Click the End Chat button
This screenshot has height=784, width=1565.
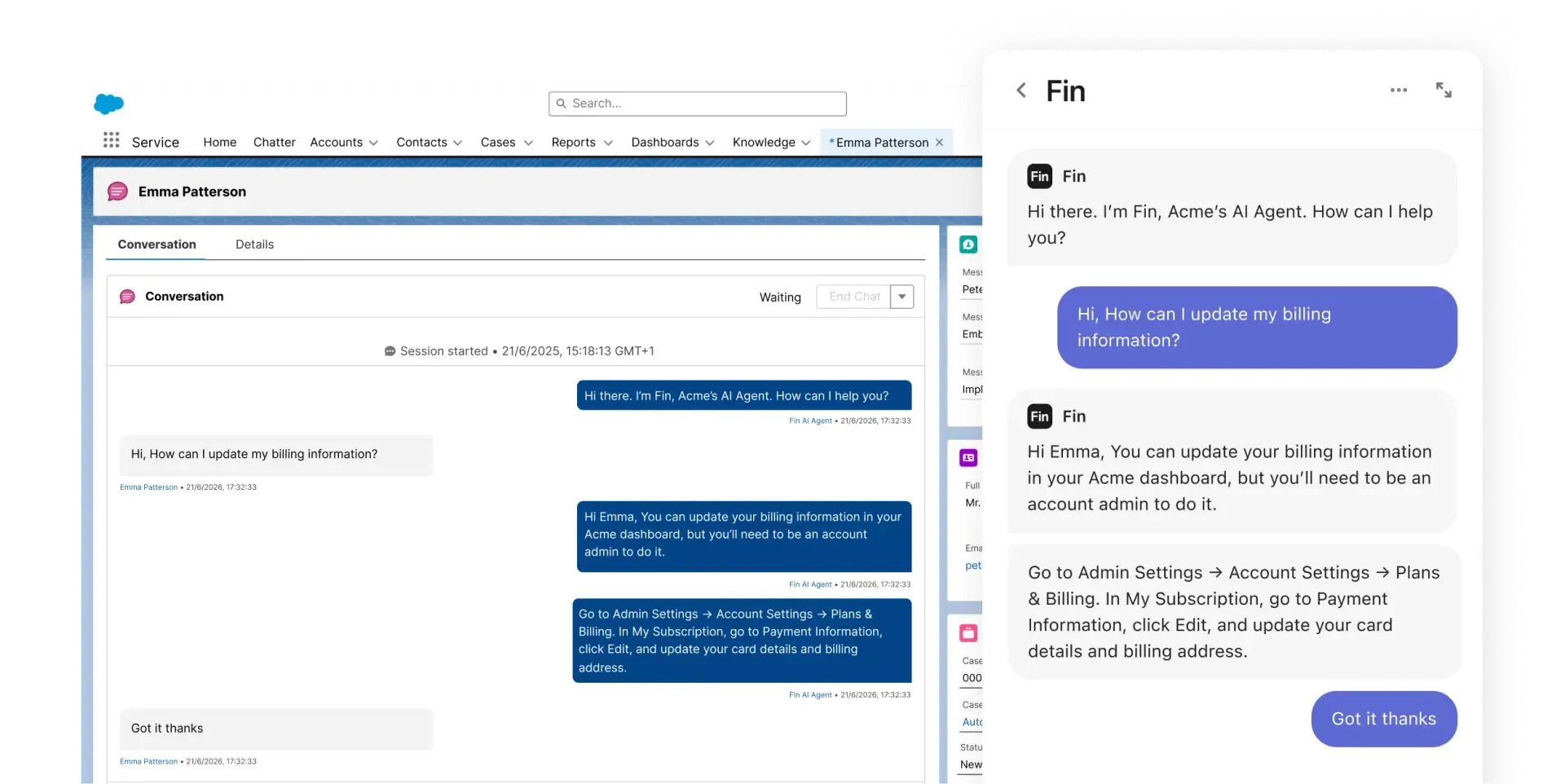coord(854,297)
